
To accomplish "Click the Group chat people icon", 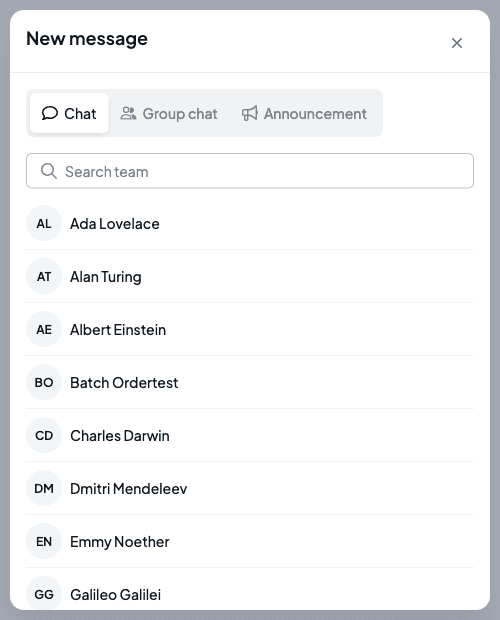I will 128,113.
